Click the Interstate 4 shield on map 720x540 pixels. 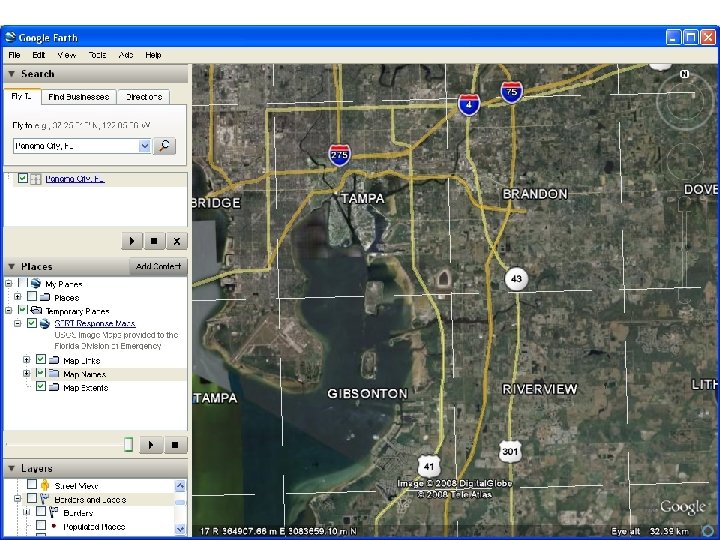coord(469,105)
